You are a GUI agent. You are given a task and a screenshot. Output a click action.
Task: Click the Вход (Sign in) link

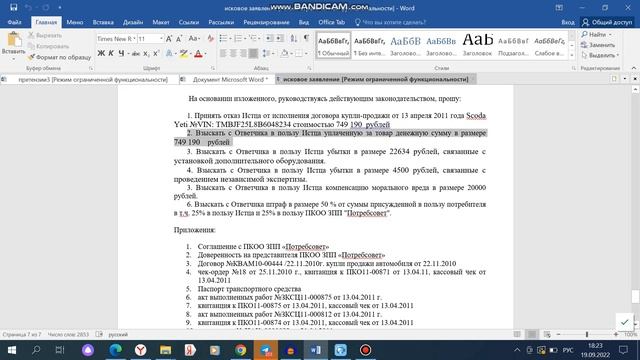(567, 22)
